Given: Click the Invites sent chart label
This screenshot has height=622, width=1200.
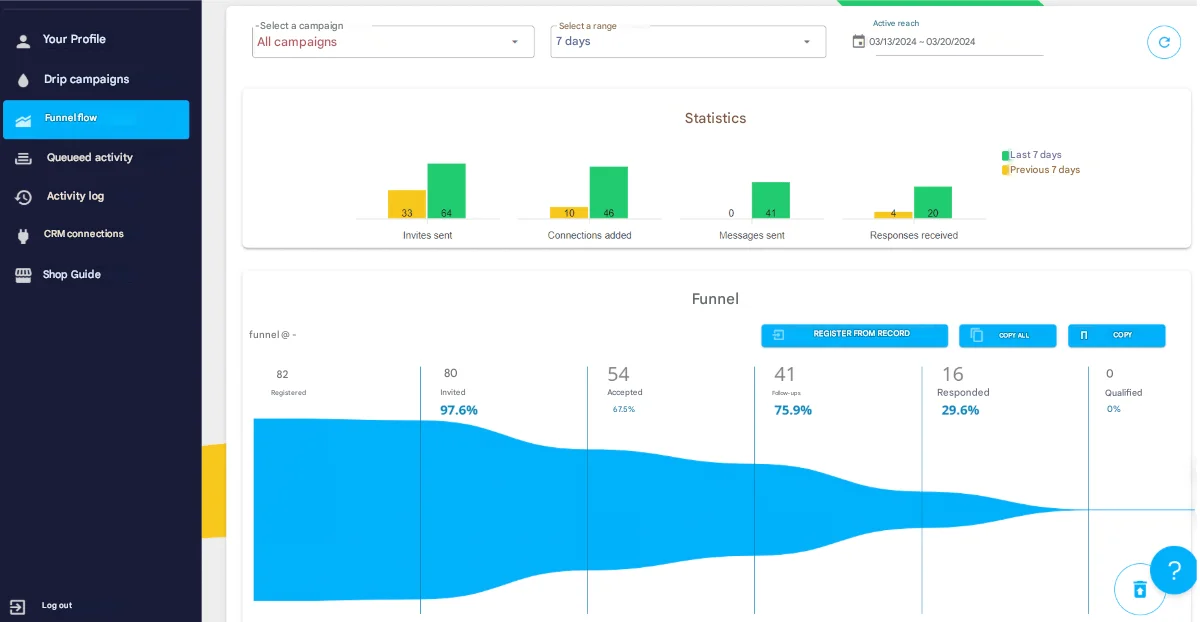Looking at the screenshot, I should 427,236.
